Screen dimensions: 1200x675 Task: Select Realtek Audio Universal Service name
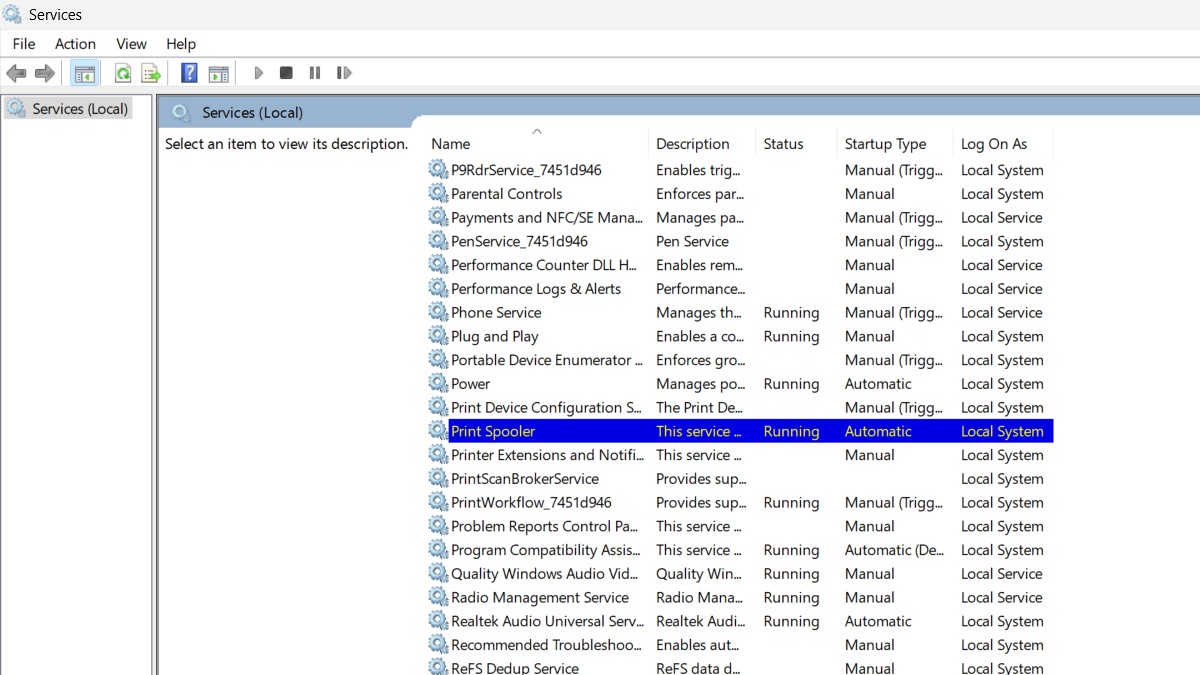[547, 621]
